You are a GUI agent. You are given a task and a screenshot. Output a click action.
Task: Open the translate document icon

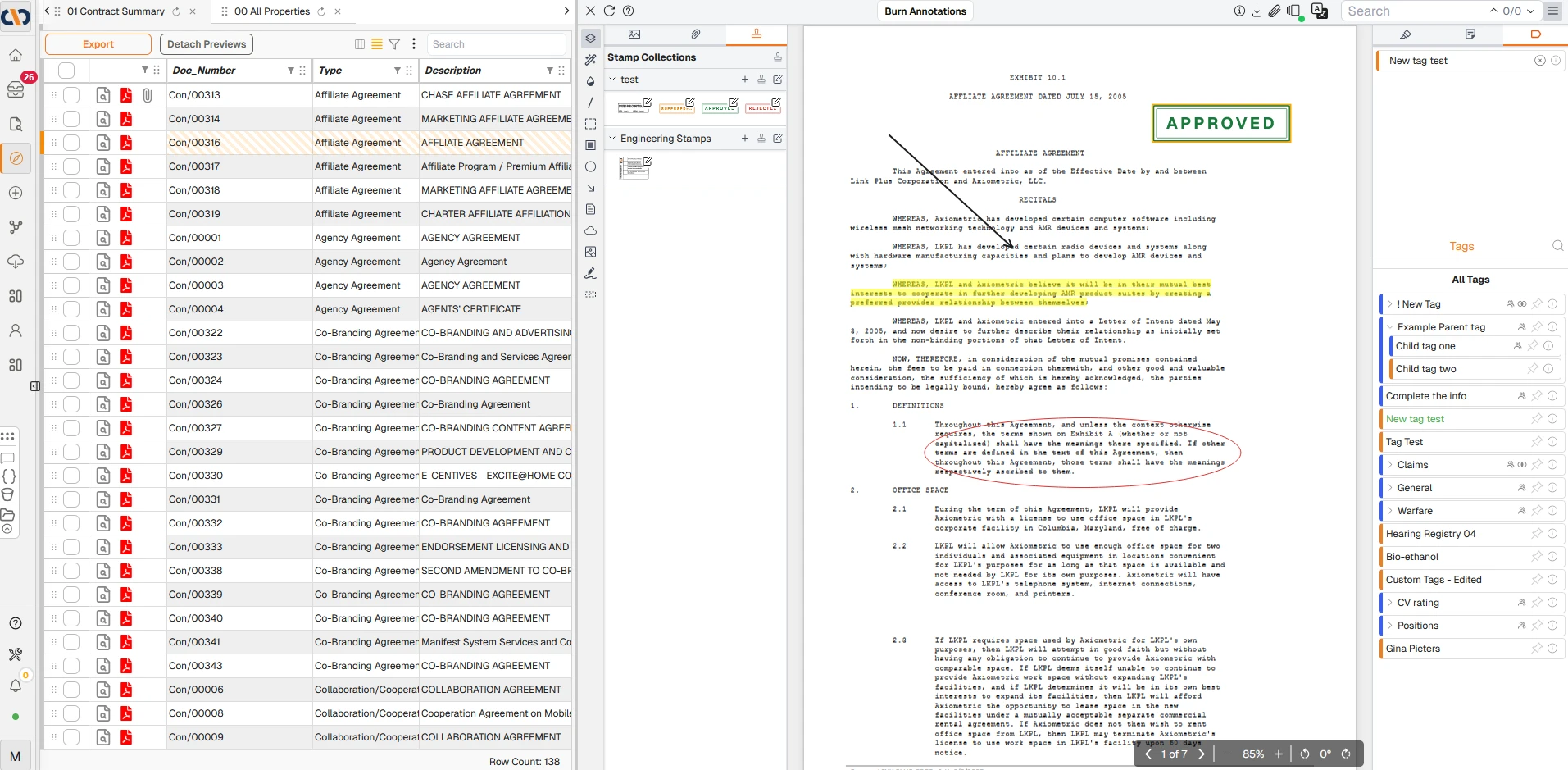pyautogui.click(x=1320, y=11)
